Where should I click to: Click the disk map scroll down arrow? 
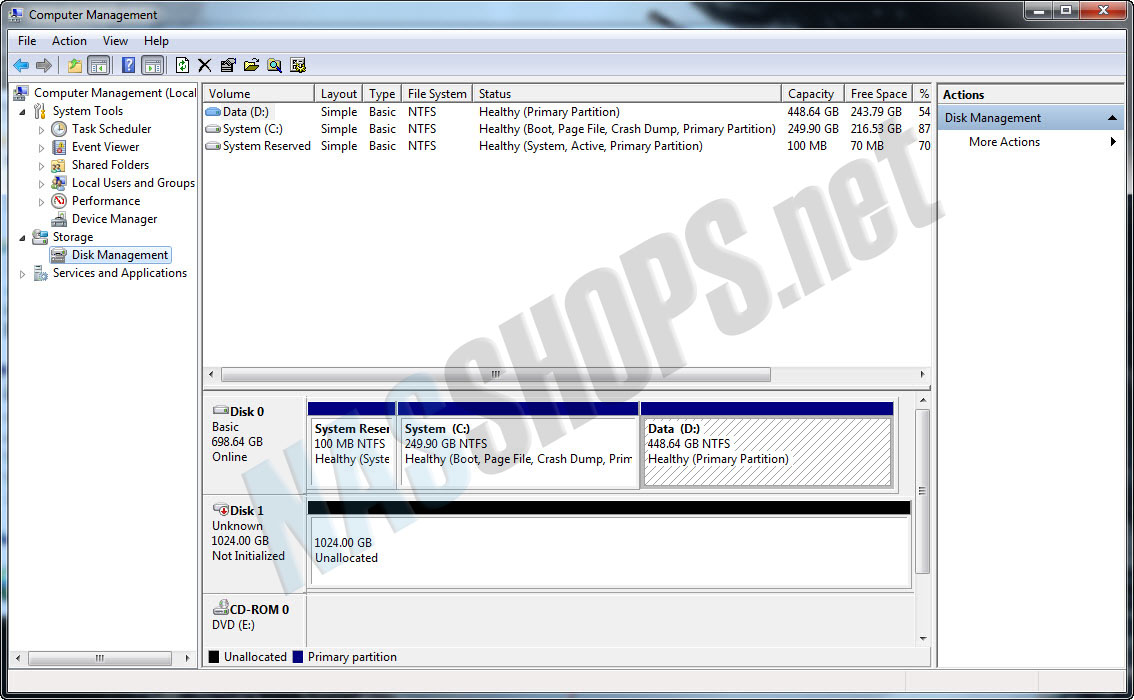coord(923,639)
